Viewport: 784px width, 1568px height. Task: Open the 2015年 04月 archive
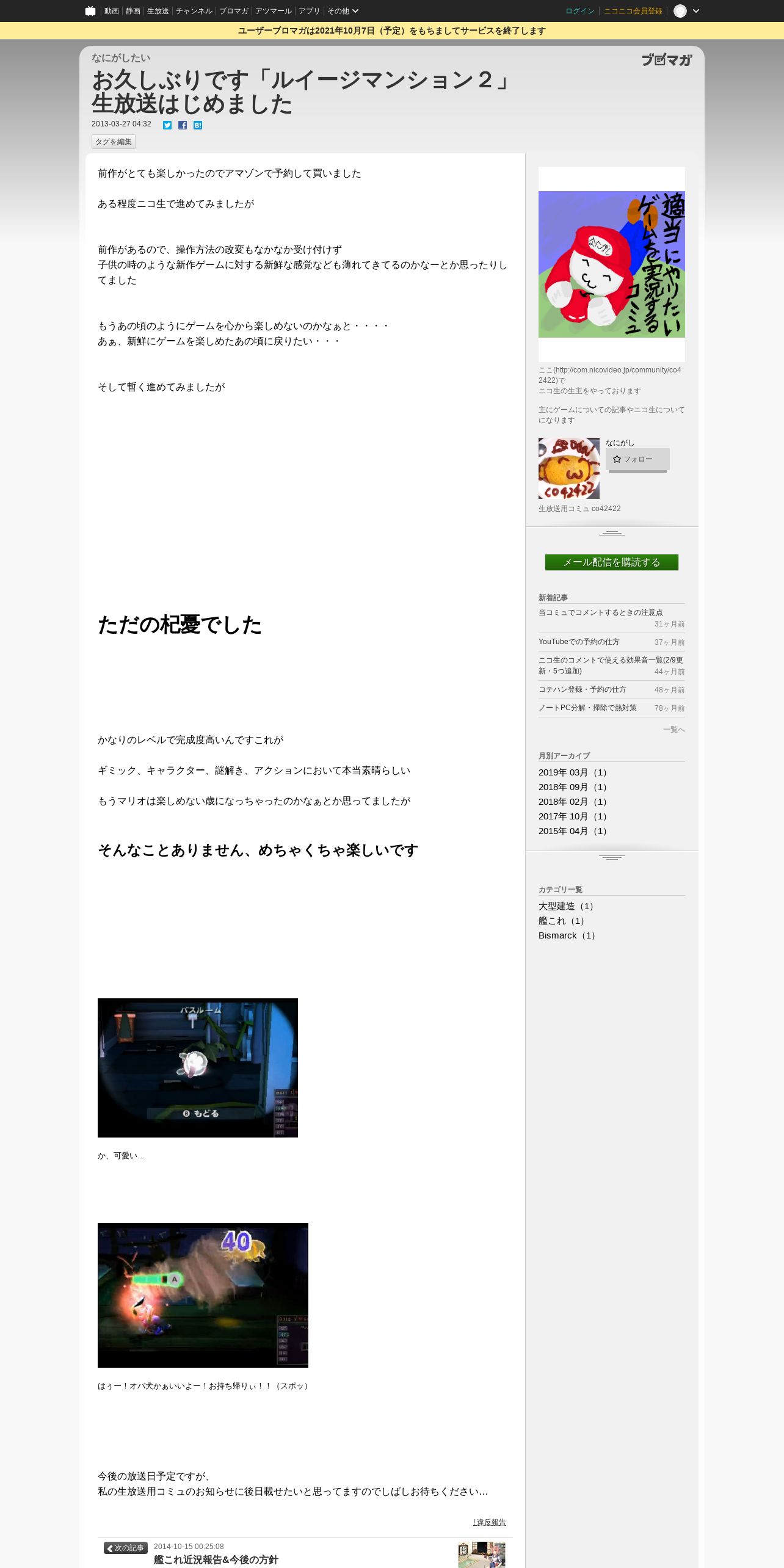point(574,831)
